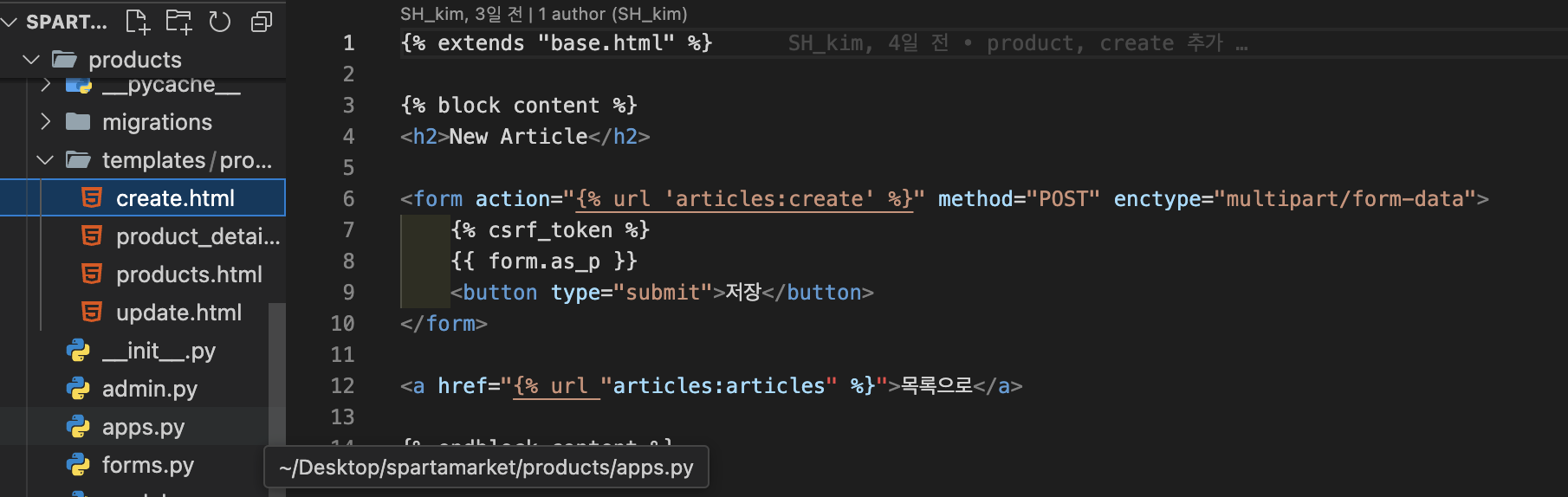Click the Python icon beside __init__.py

point(78,351)
